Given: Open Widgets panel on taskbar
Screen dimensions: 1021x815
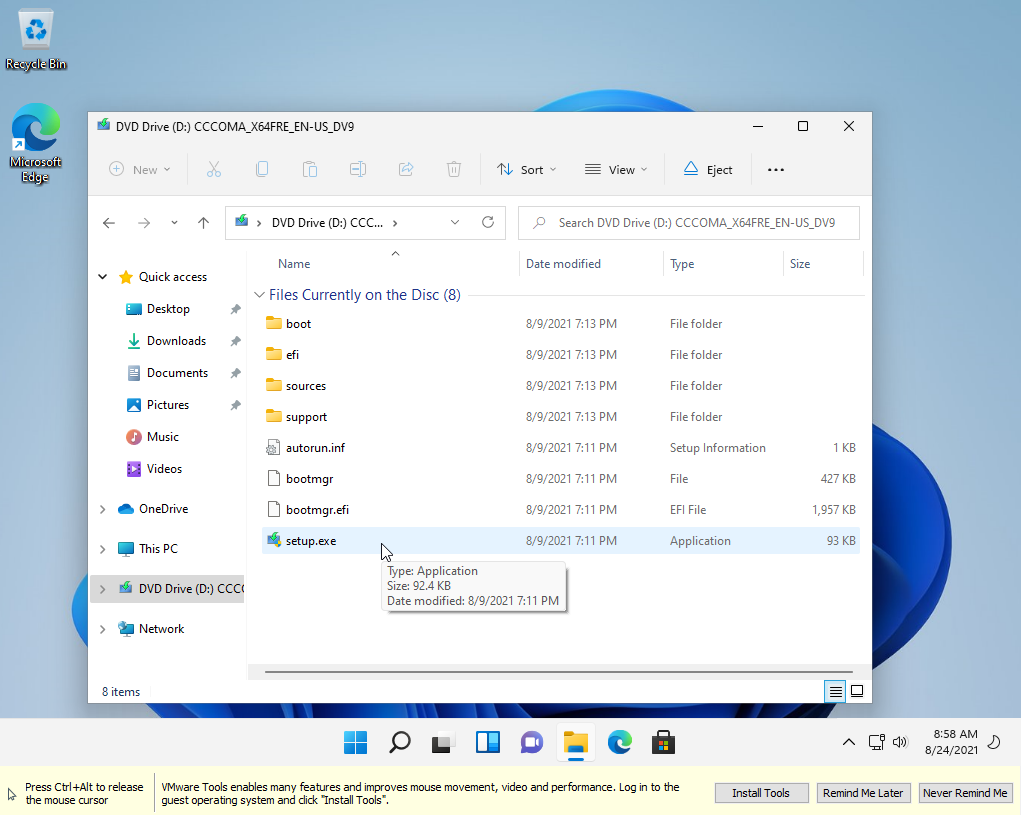Looking at the screenshot, I should pos(487,743).
